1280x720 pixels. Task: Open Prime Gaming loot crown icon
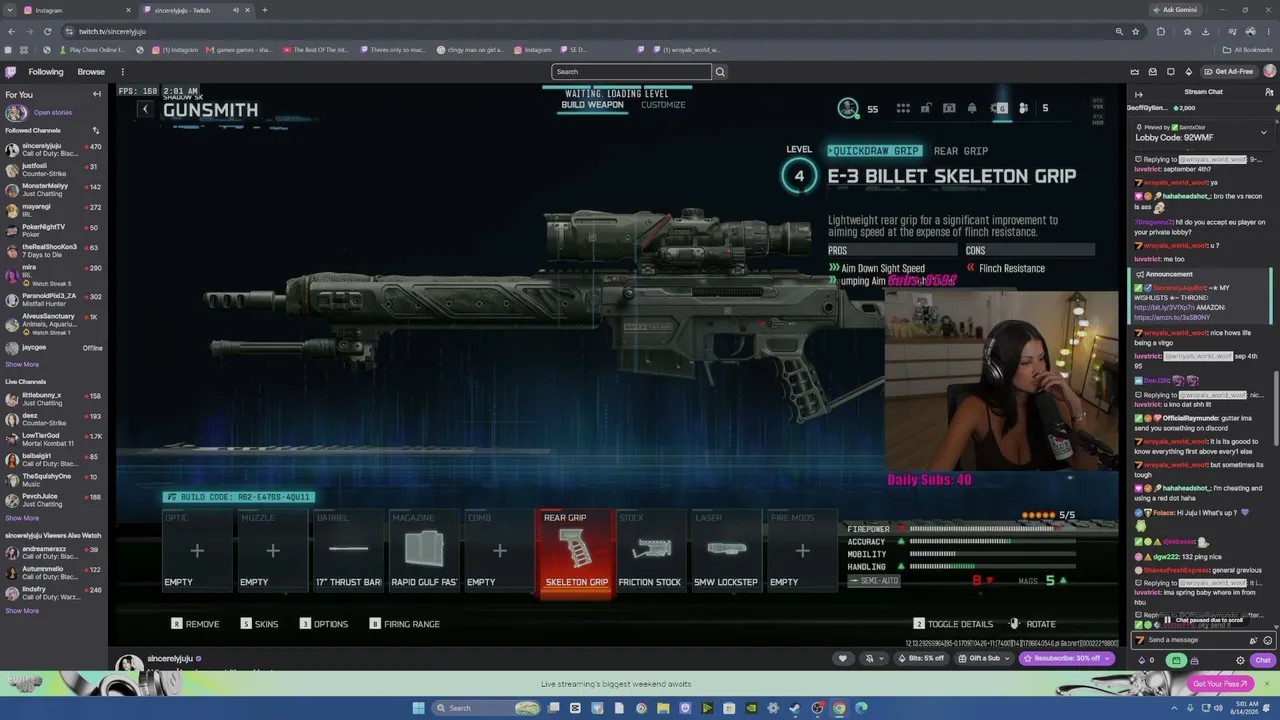coord(1134,72)
